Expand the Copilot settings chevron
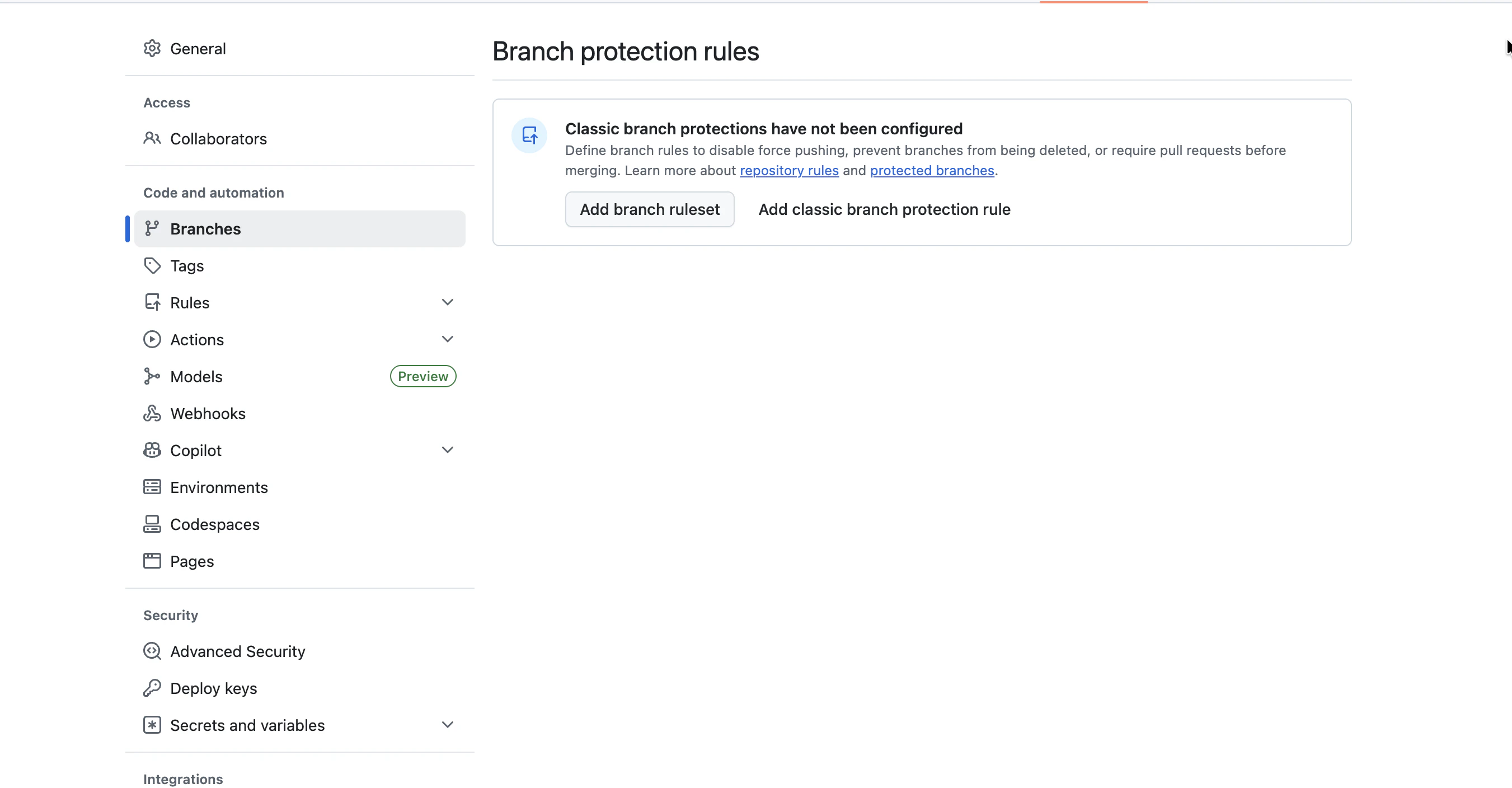 (447, 451)
